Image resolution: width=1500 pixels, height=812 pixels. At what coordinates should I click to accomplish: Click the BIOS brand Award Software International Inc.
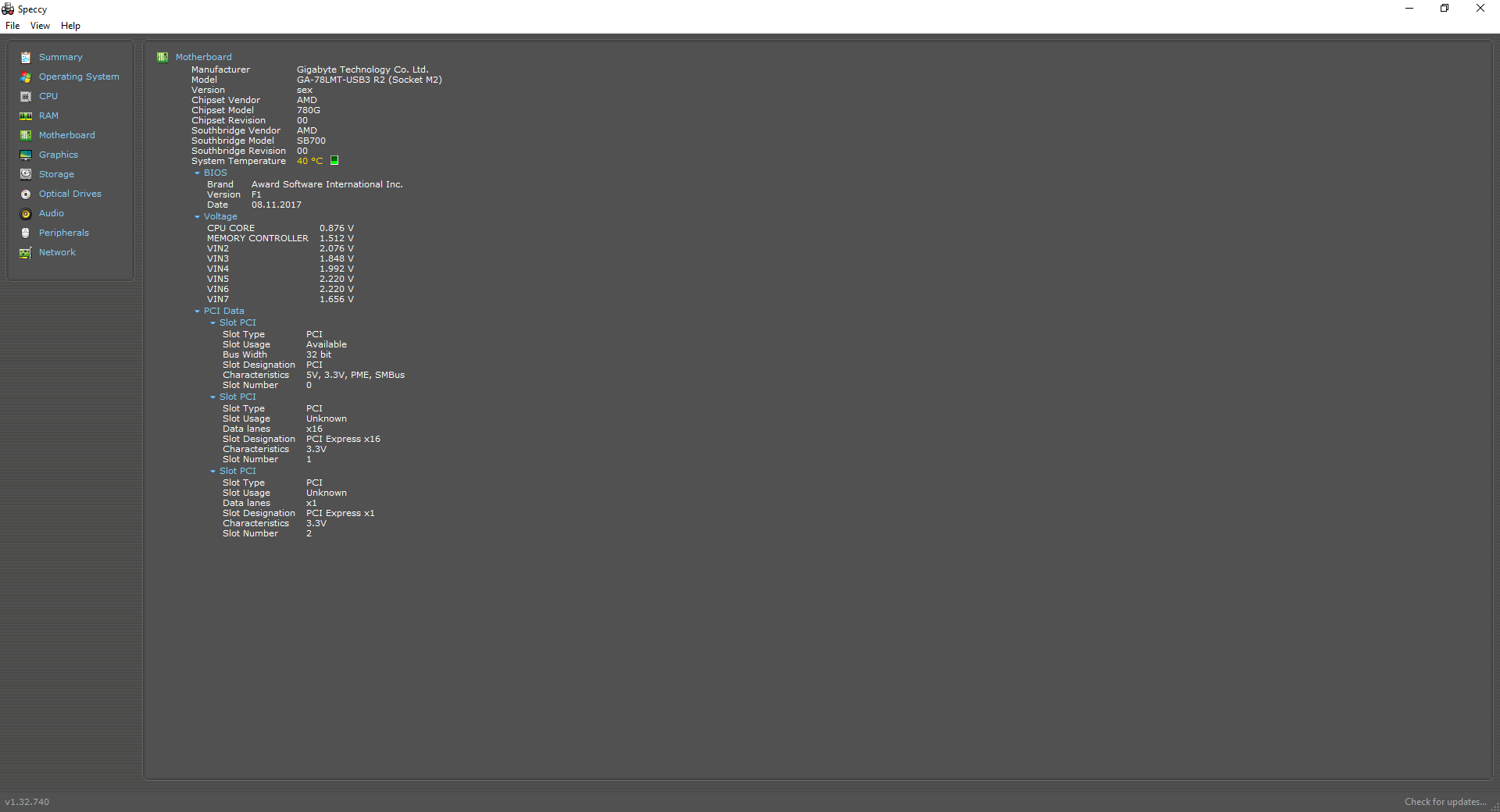click(327, 184)
